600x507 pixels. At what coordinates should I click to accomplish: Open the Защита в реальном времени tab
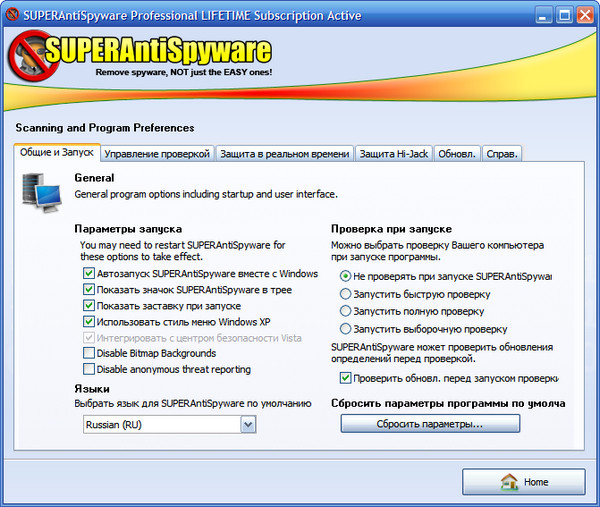(285, 153)
